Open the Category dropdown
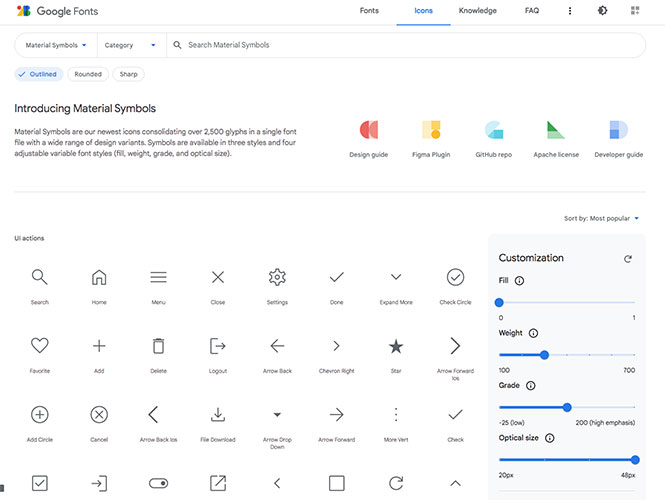 130,45
